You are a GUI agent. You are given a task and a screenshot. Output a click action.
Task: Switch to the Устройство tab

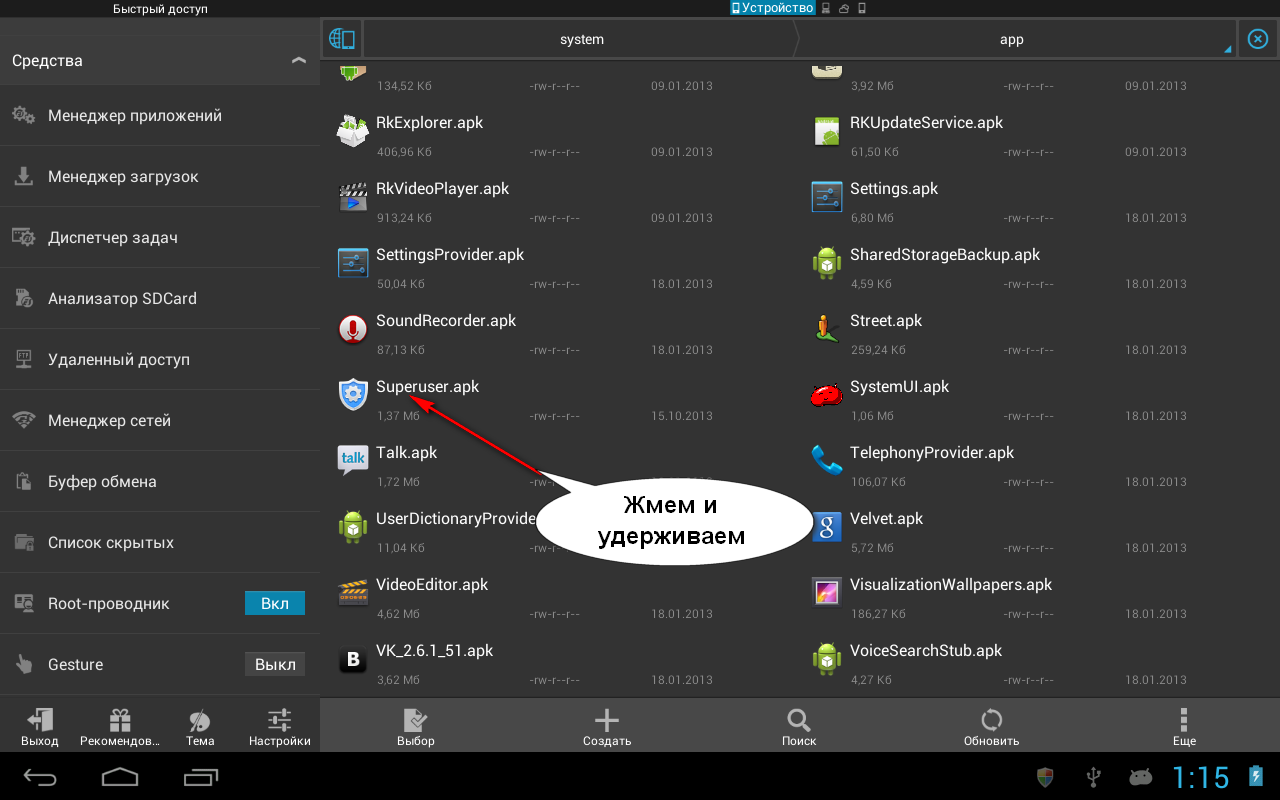tap(772, 8)
